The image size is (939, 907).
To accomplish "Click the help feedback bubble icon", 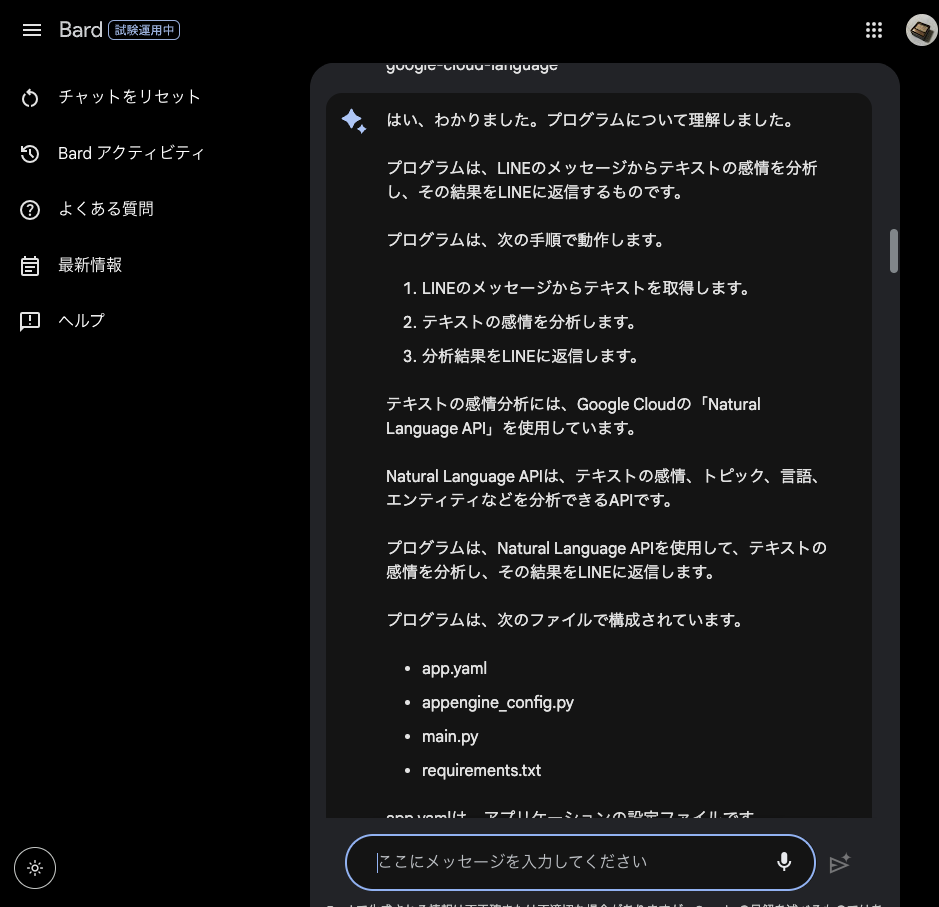I will pos(30,321).
